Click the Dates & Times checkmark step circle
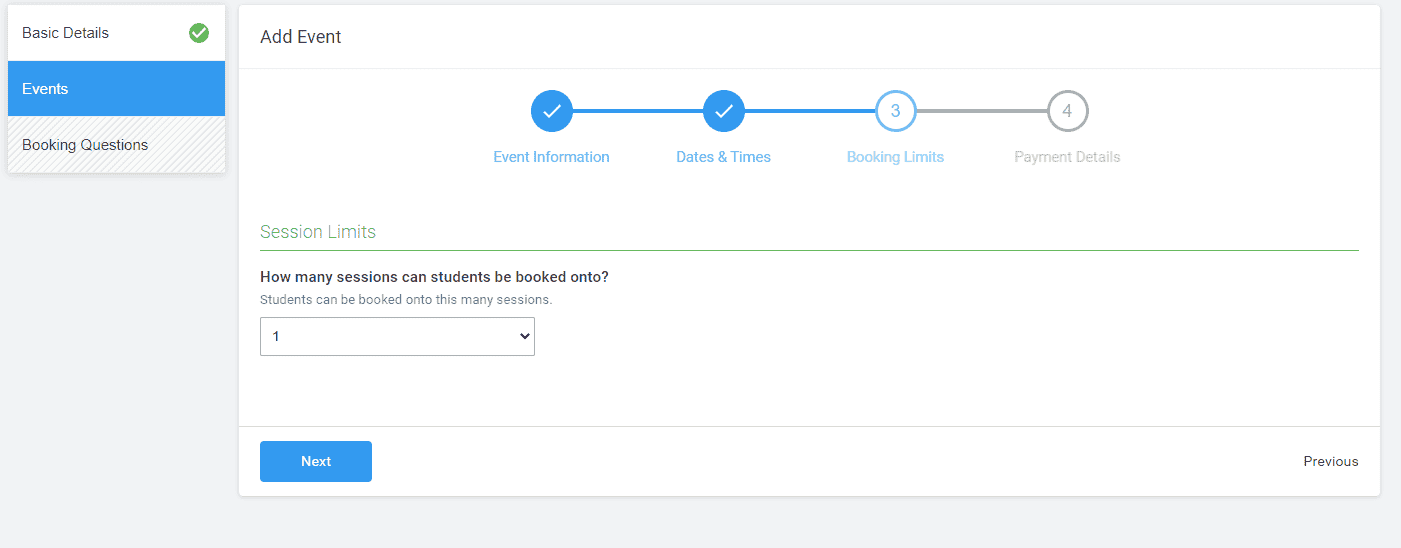This screenshot has width=1401, height=548. (723, 111)
